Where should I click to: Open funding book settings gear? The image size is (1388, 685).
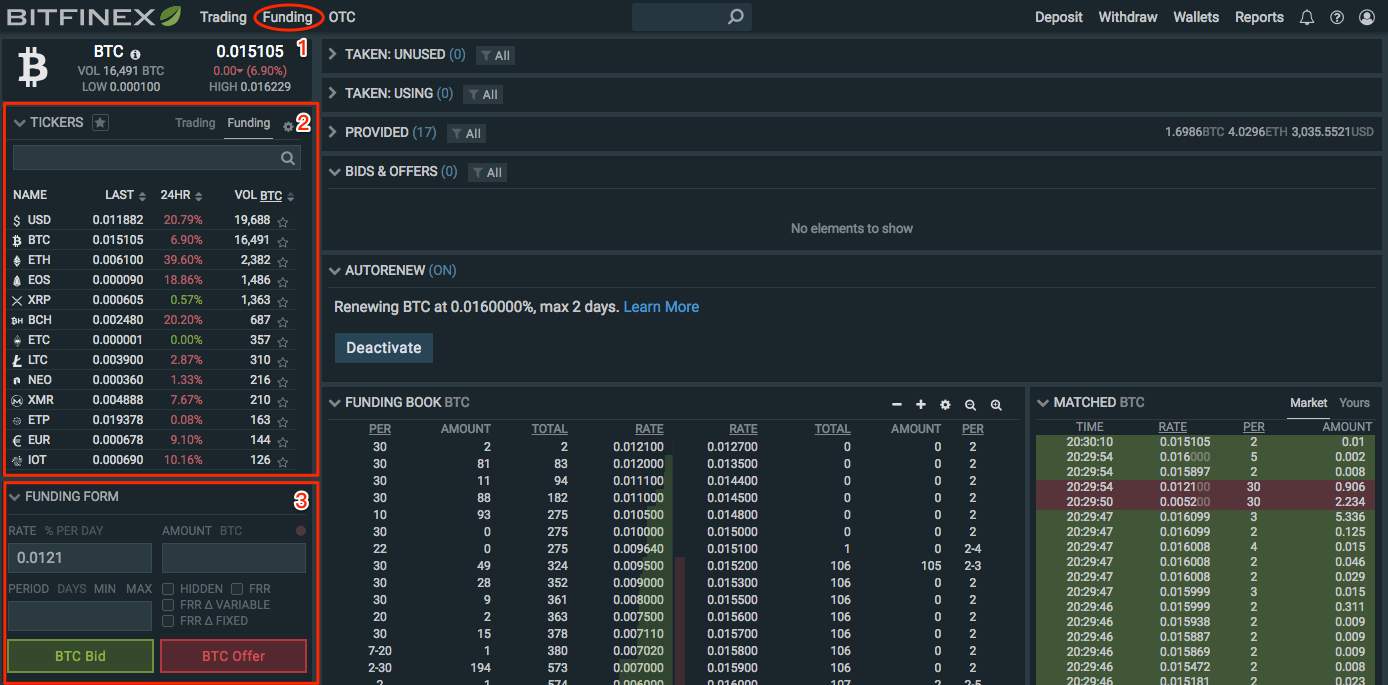click(x=945, y=404)
